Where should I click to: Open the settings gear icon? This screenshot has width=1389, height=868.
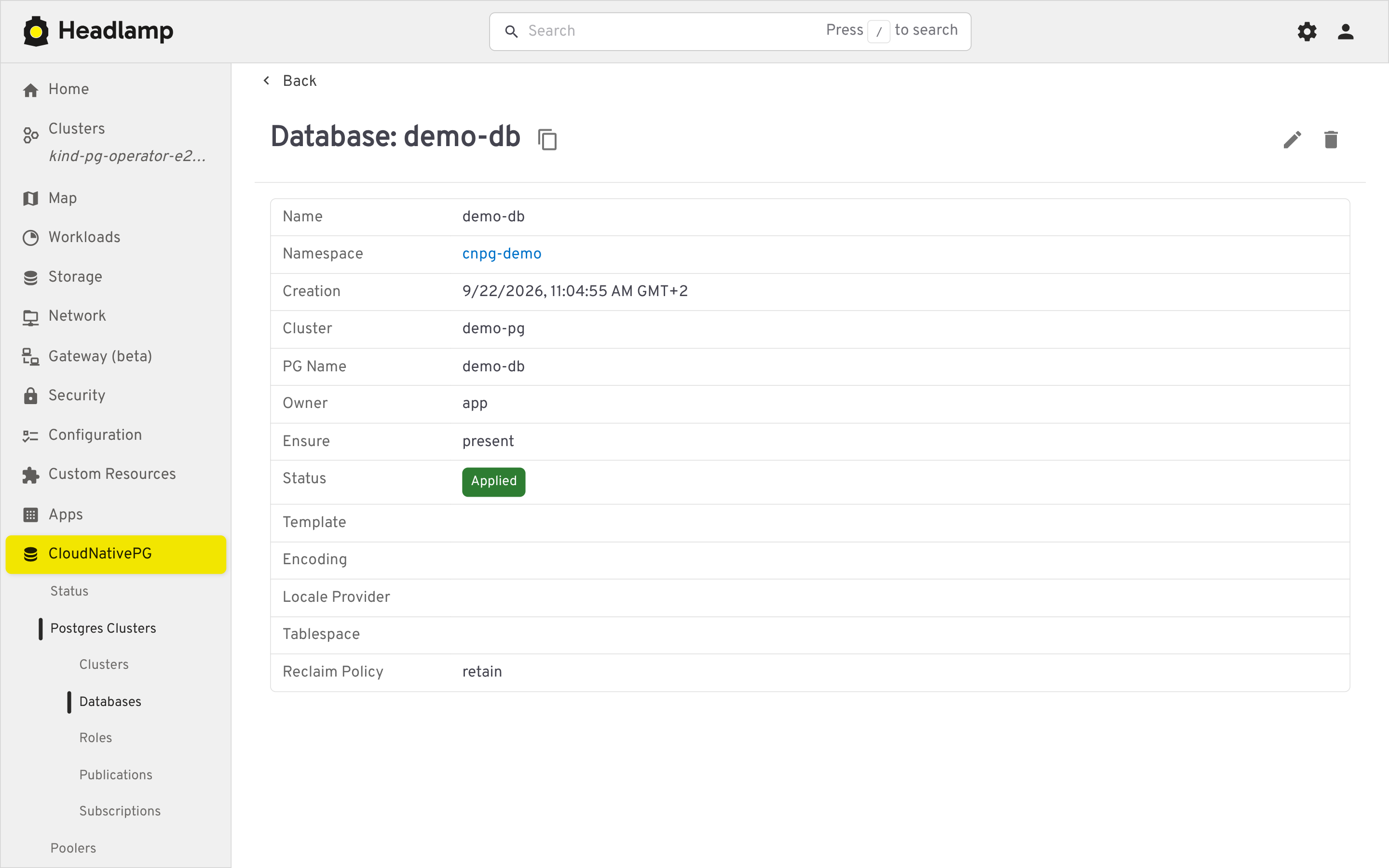pos(1307,31)
